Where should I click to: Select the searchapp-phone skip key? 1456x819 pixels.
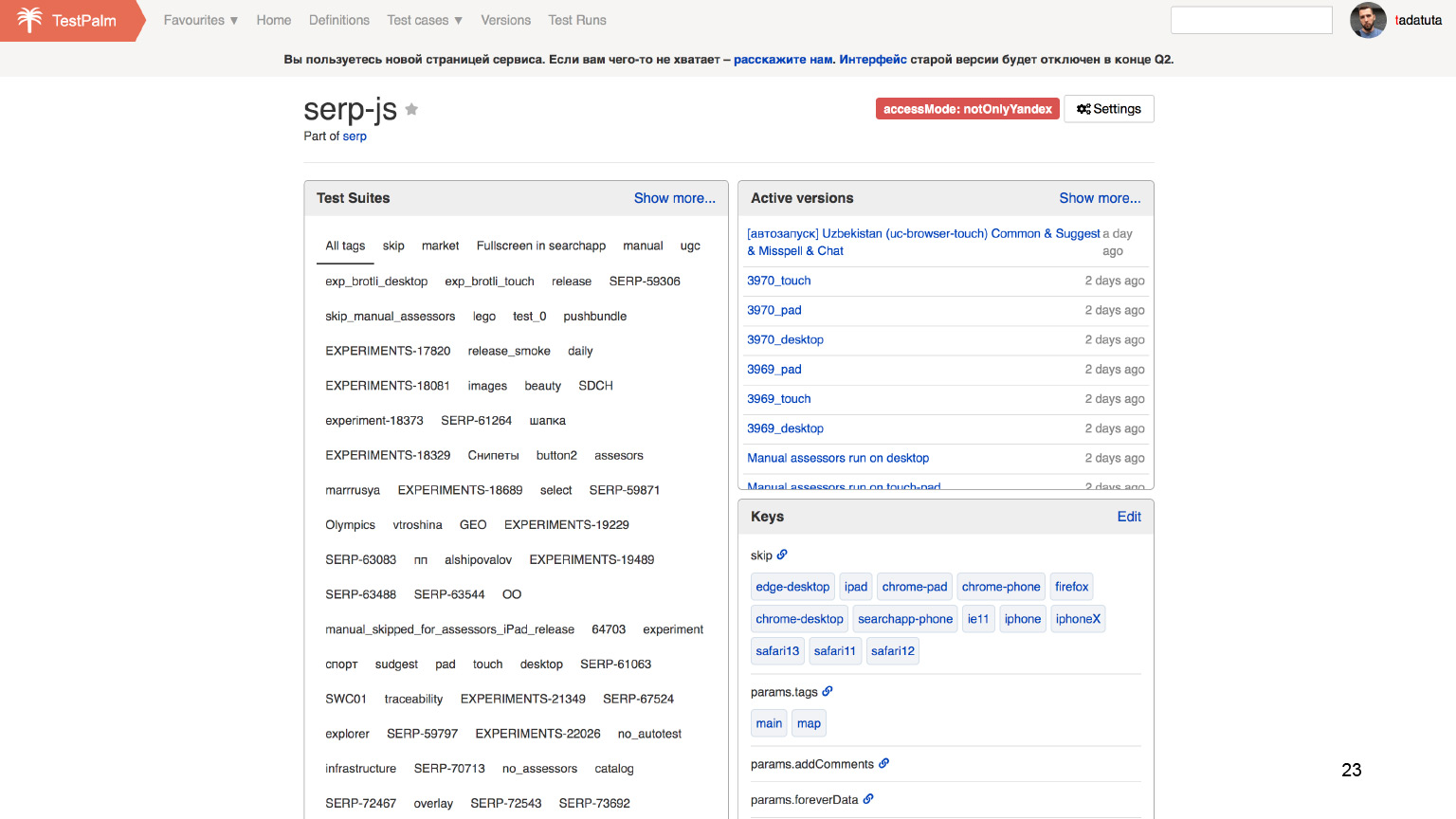click(905, 619)
